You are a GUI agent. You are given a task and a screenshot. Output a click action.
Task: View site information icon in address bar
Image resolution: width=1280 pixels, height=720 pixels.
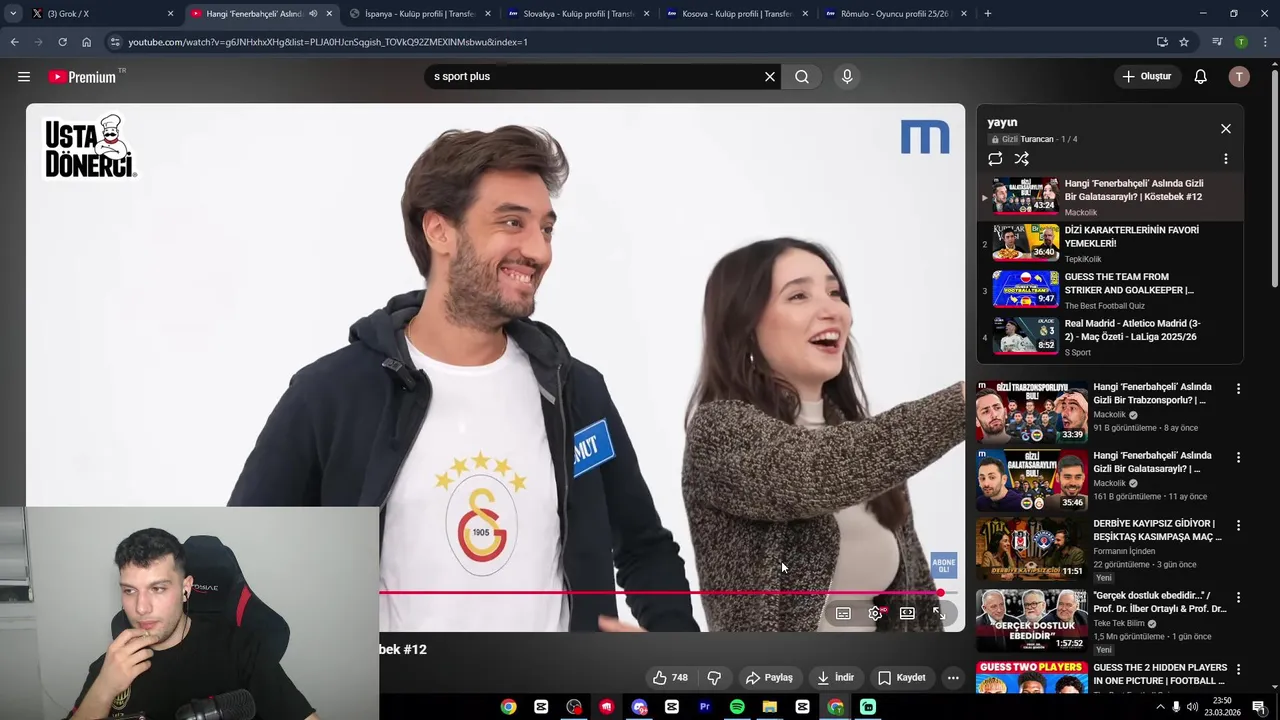pyautogui.click(x=115, y=42)
